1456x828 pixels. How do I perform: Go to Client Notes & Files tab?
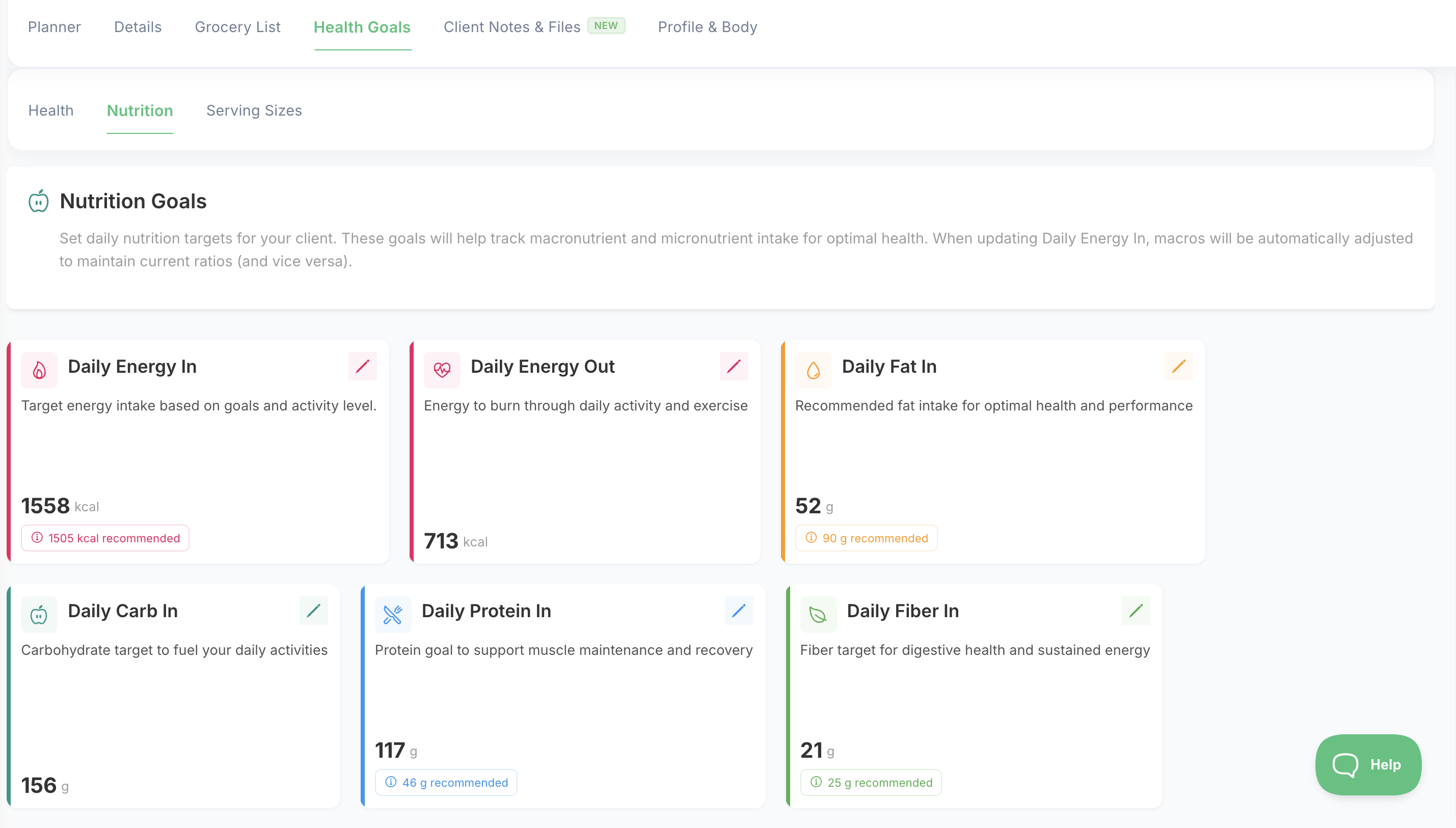[x=511, y=26]
